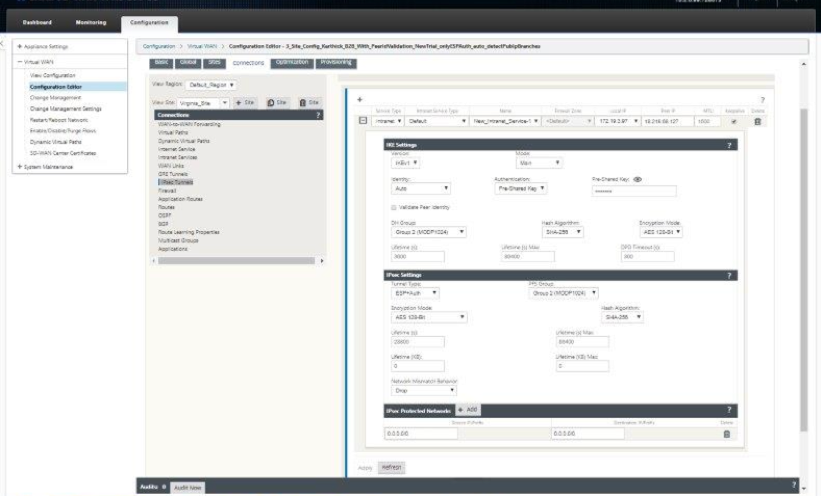821x496 pixels.
Task: Open the Basic editor tab
Action: click(x=161, y=63)
